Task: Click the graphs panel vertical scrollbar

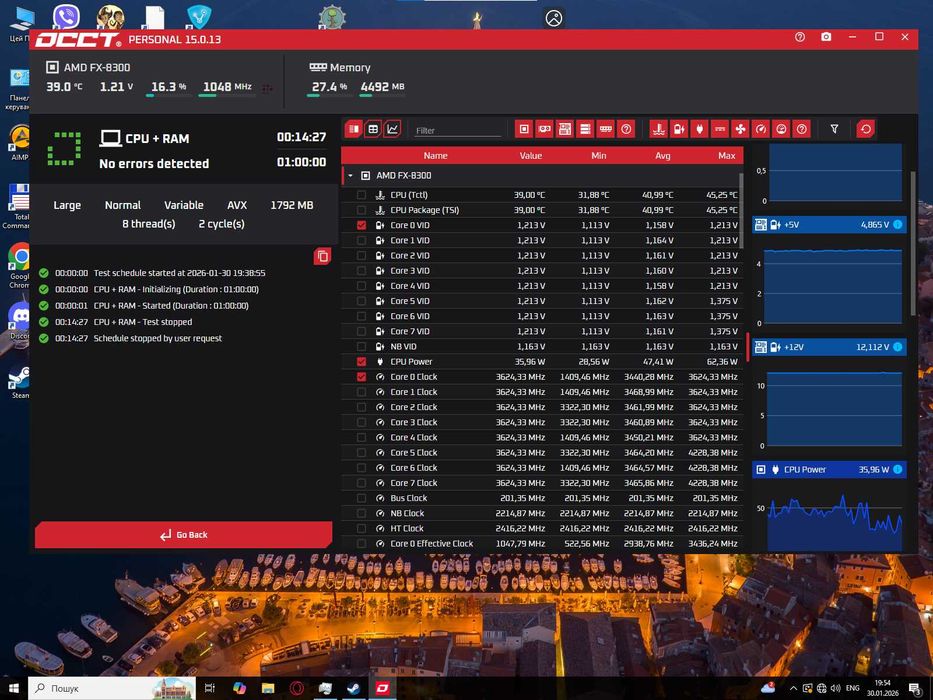Action: coord(913,243)
